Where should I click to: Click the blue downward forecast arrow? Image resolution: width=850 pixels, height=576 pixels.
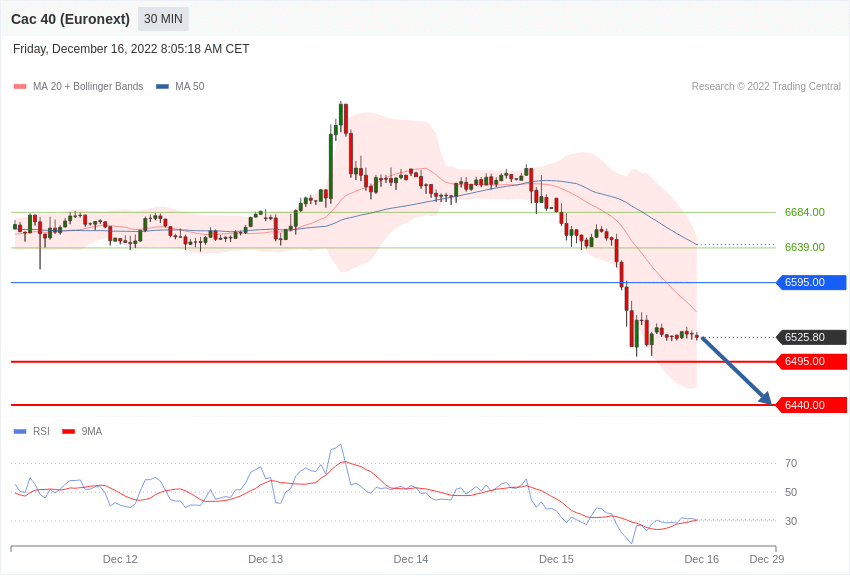(737, 371)
